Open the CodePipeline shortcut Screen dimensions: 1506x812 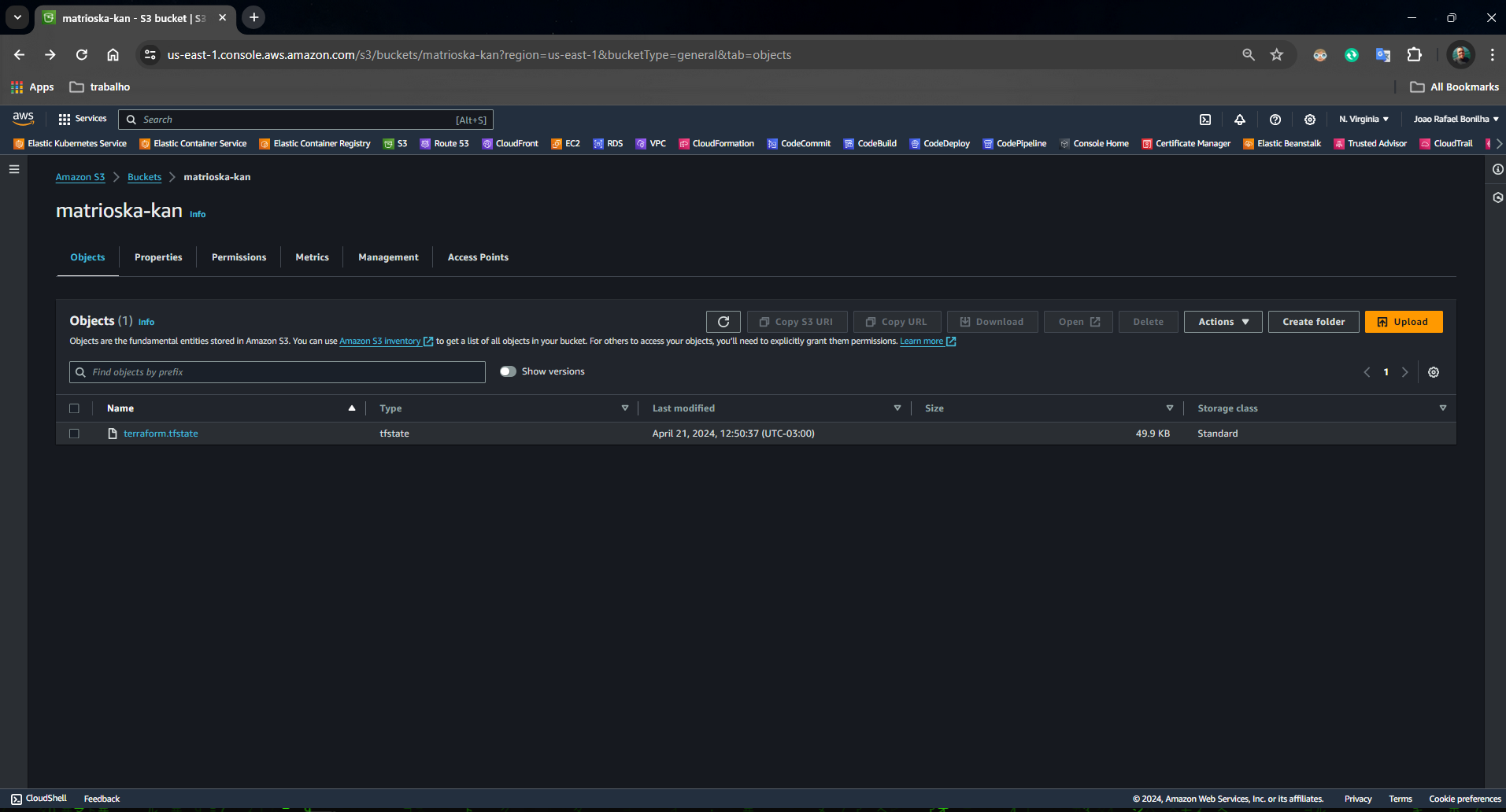(x=1015, y=143)
